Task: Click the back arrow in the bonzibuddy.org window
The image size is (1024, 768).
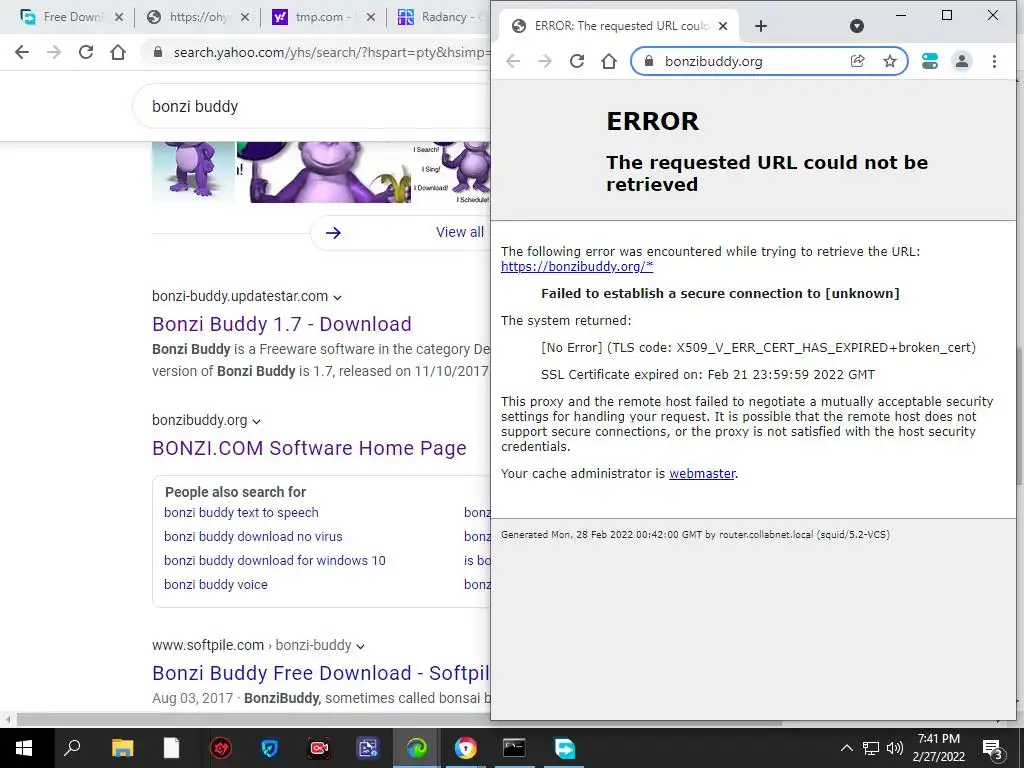Action: coord(513,61)
